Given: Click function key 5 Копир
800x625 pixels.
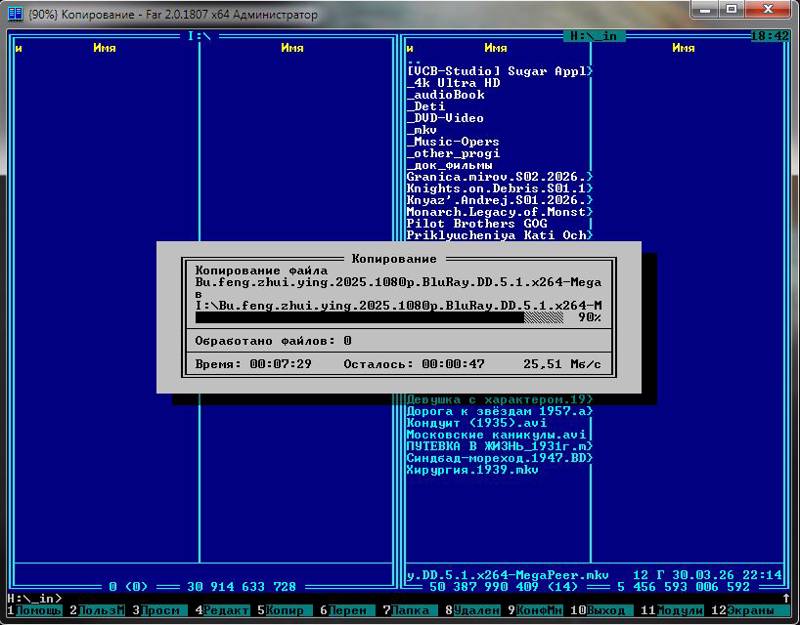Looking at the screenshot, I should pos(285,610).
